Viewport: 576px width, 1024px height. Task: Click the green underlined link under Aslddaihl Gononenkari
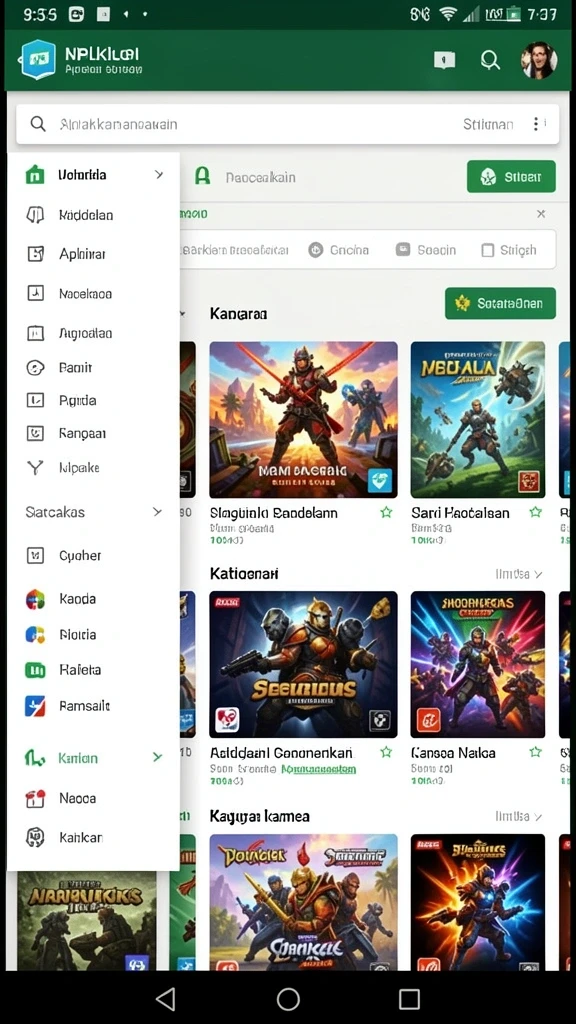(x=318, y=770)
